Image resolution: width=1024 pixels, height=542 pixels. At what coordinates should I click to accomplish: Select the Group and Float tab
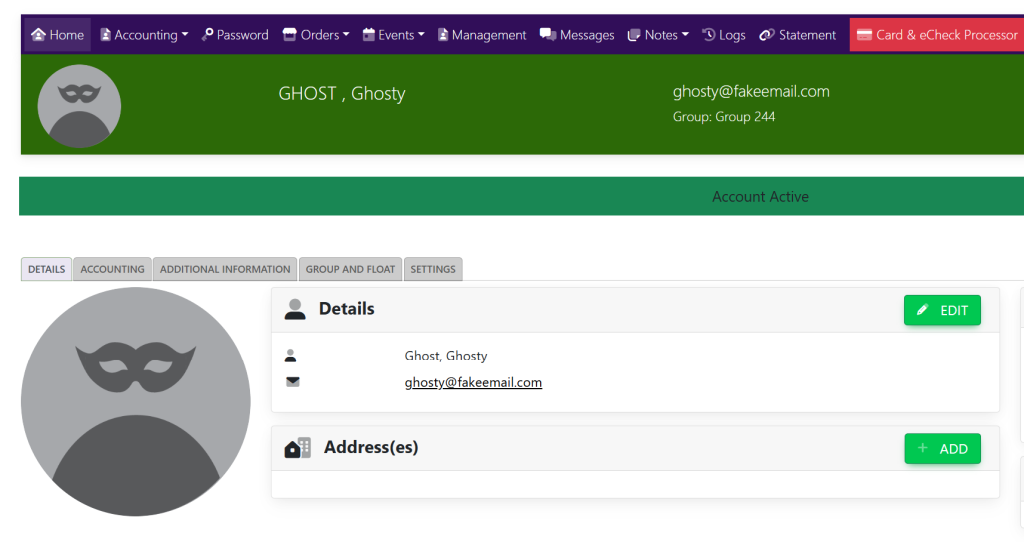350,269
